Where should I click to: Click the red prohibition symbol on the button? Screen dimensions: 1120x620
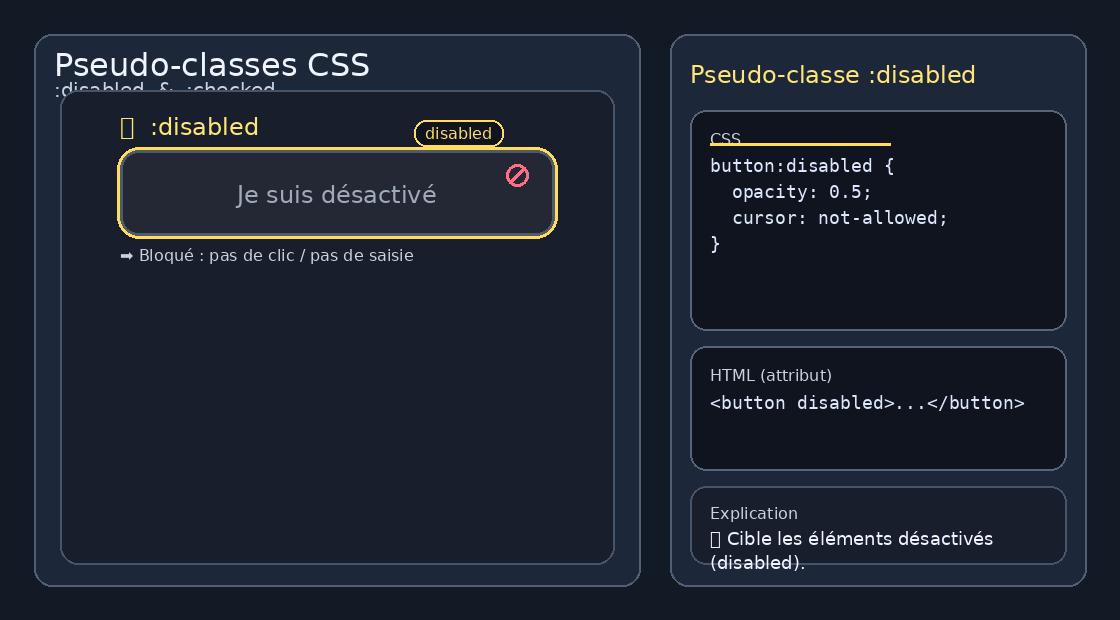tap(516, 175)
